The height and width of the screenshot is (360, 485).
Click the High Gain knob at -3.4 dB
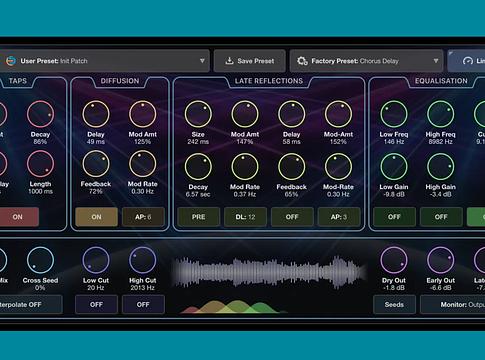pos(441,167)
